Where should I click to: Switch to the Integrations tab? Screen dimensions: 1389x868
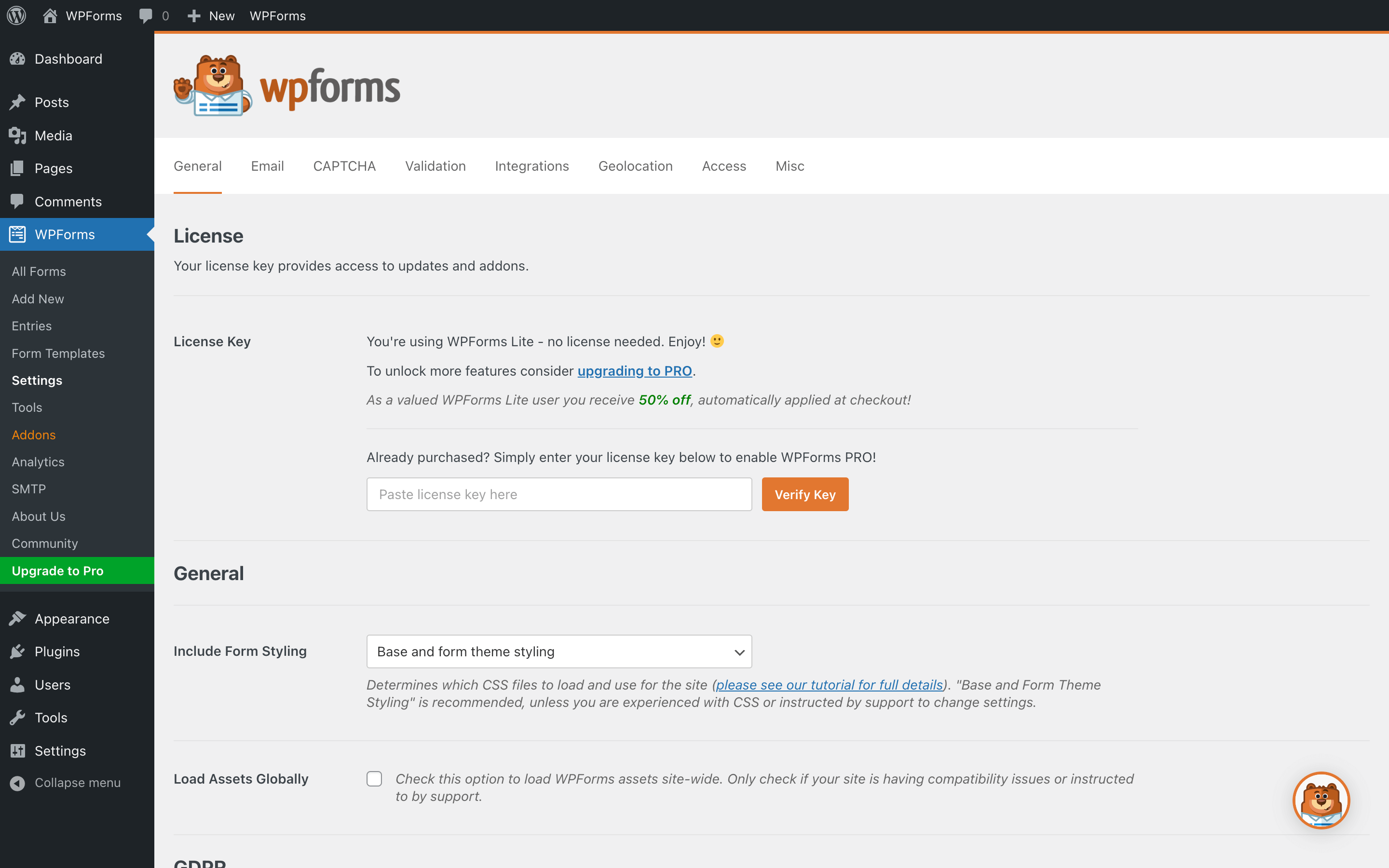click(532, 166)
